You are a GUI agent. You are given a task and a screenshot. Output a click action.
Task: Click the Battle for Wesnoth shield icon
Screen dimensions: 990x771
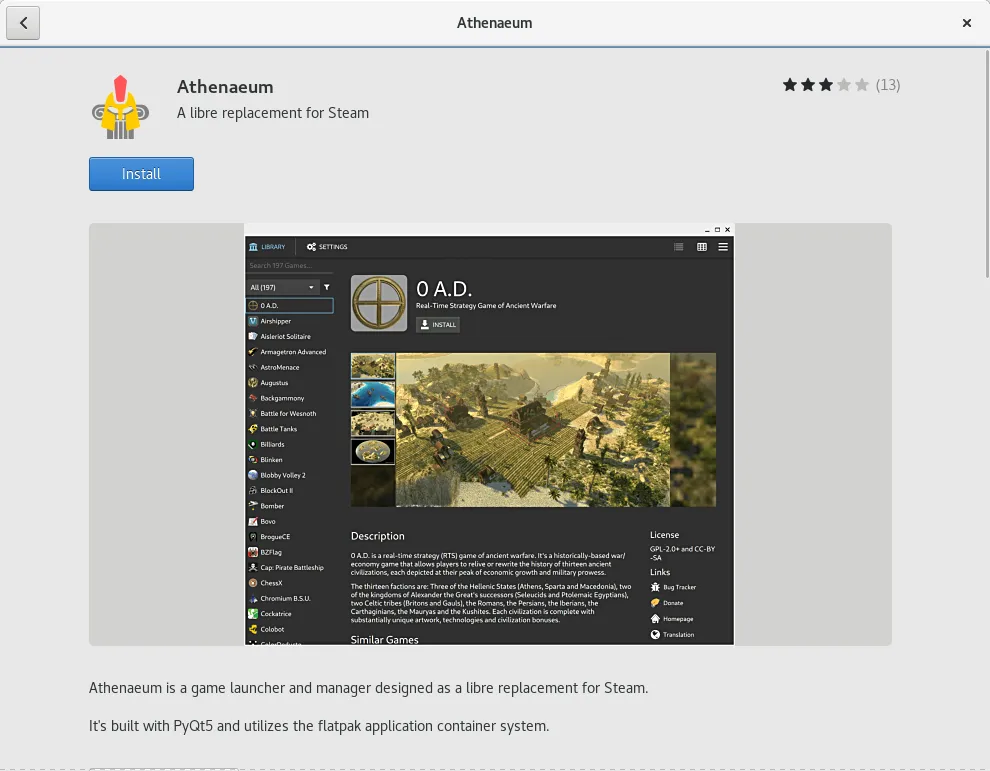click(251, 414)
